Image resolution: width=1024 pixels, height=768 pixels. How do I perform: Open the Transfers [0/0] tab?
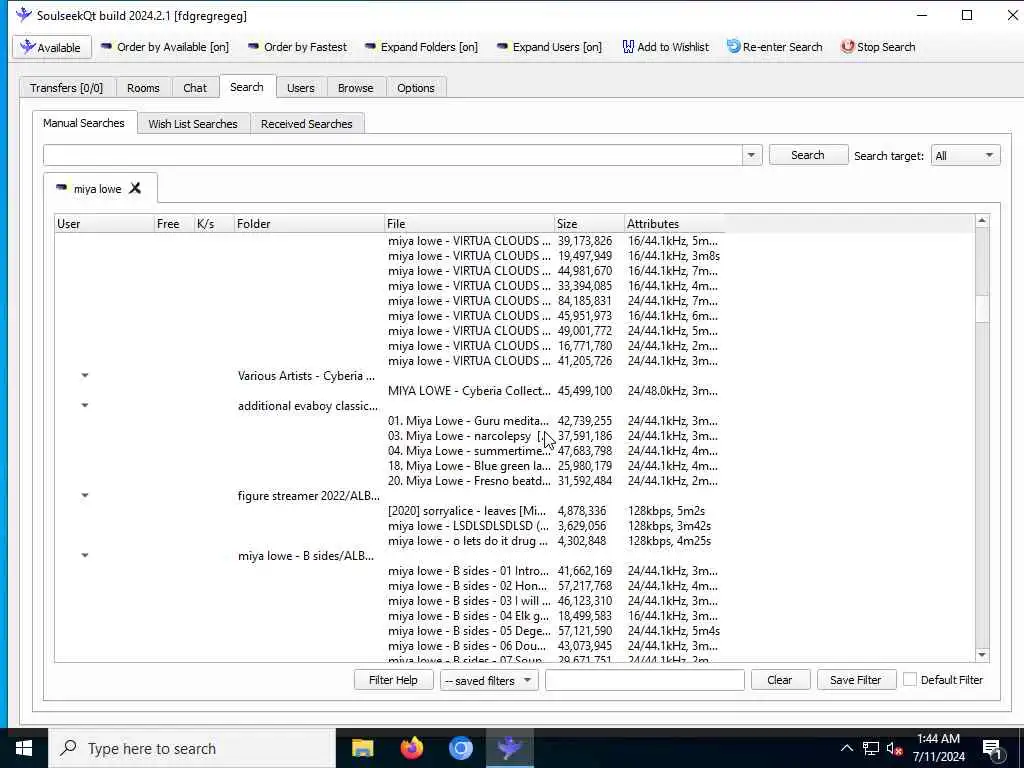point(67,88)
